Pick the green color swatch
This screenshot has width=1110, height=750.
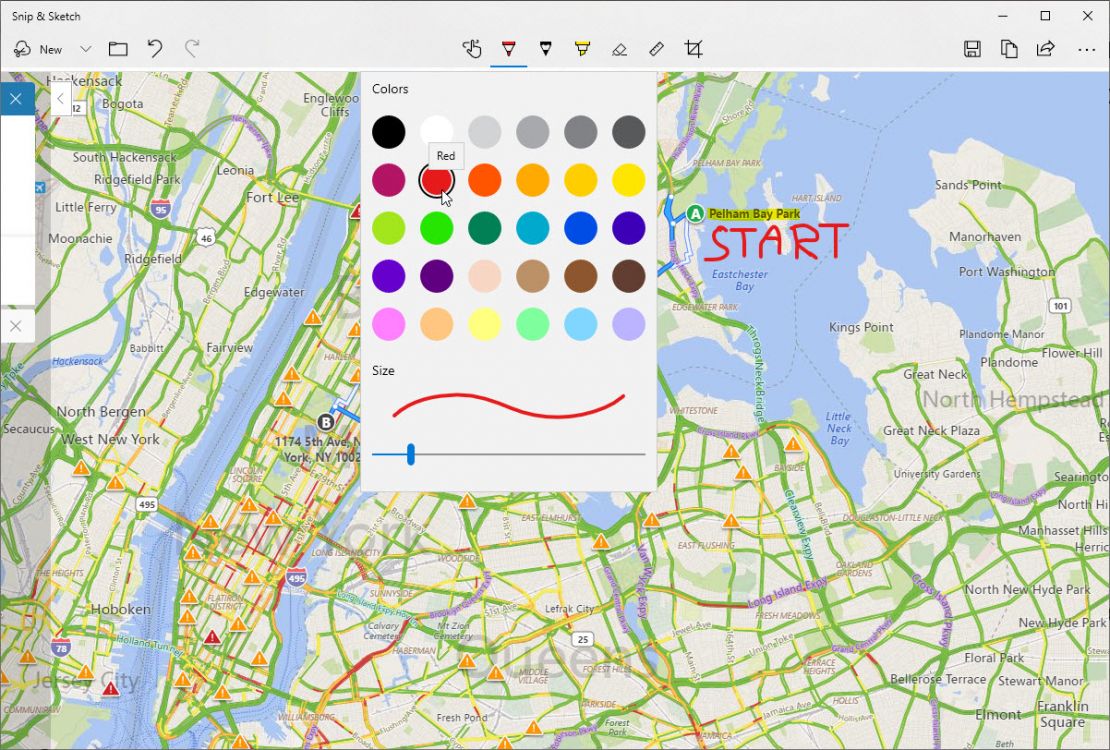437,228
